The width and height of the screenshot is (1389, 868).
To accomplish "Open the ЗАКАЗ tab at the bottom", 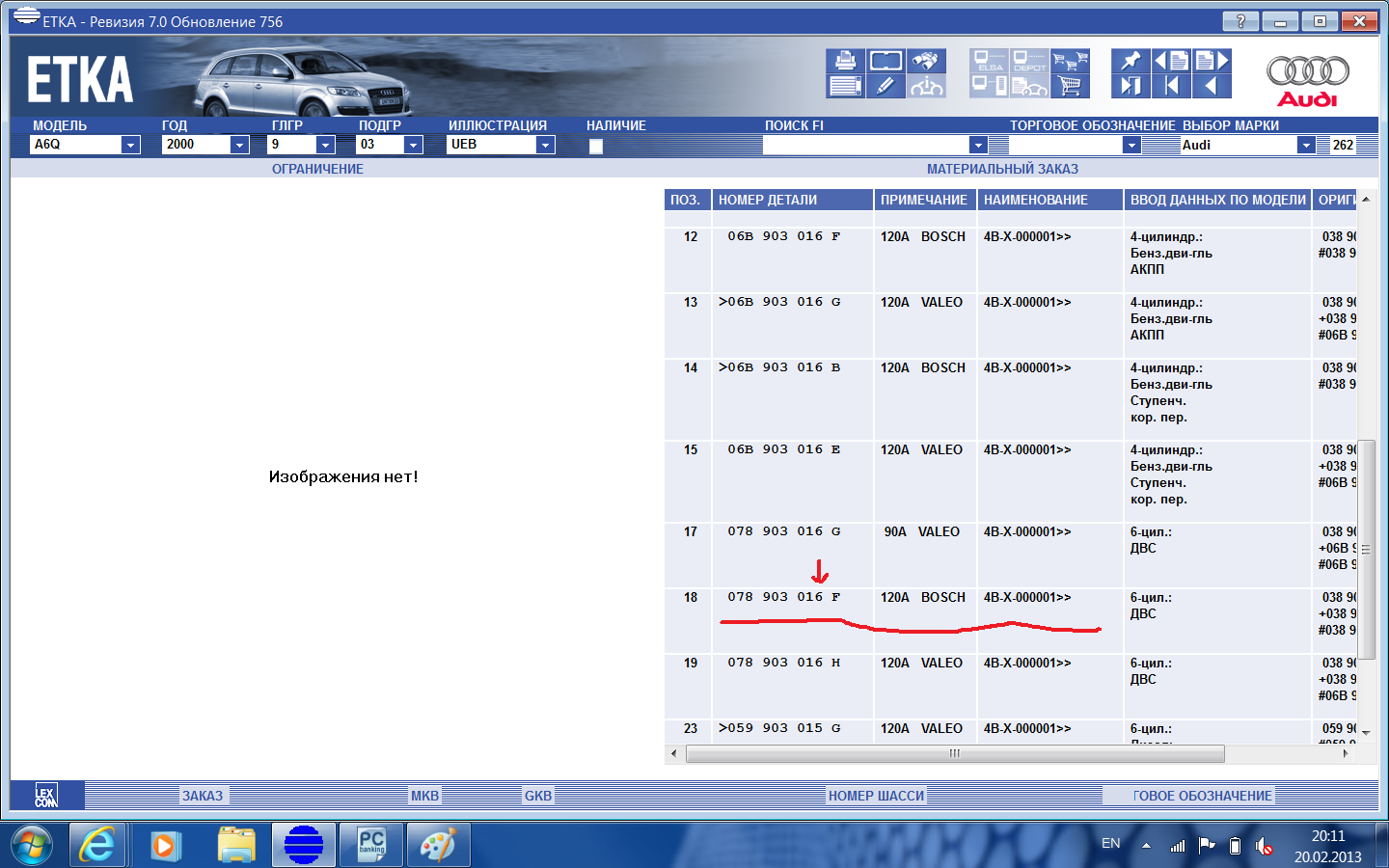I will tap(203, 796).
